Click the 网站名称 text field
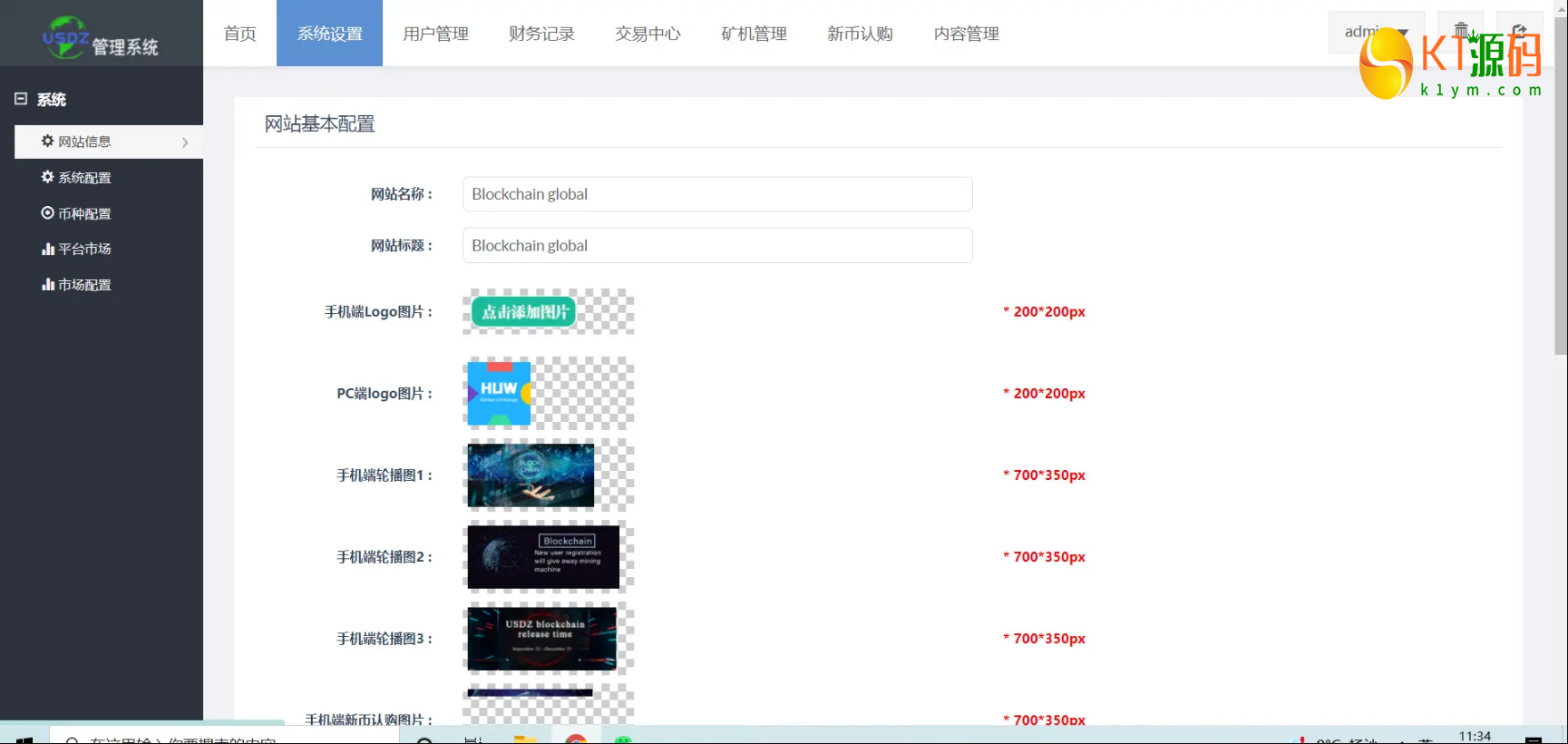The width and height of the screenshot is (1568, 744). point(716,194)
